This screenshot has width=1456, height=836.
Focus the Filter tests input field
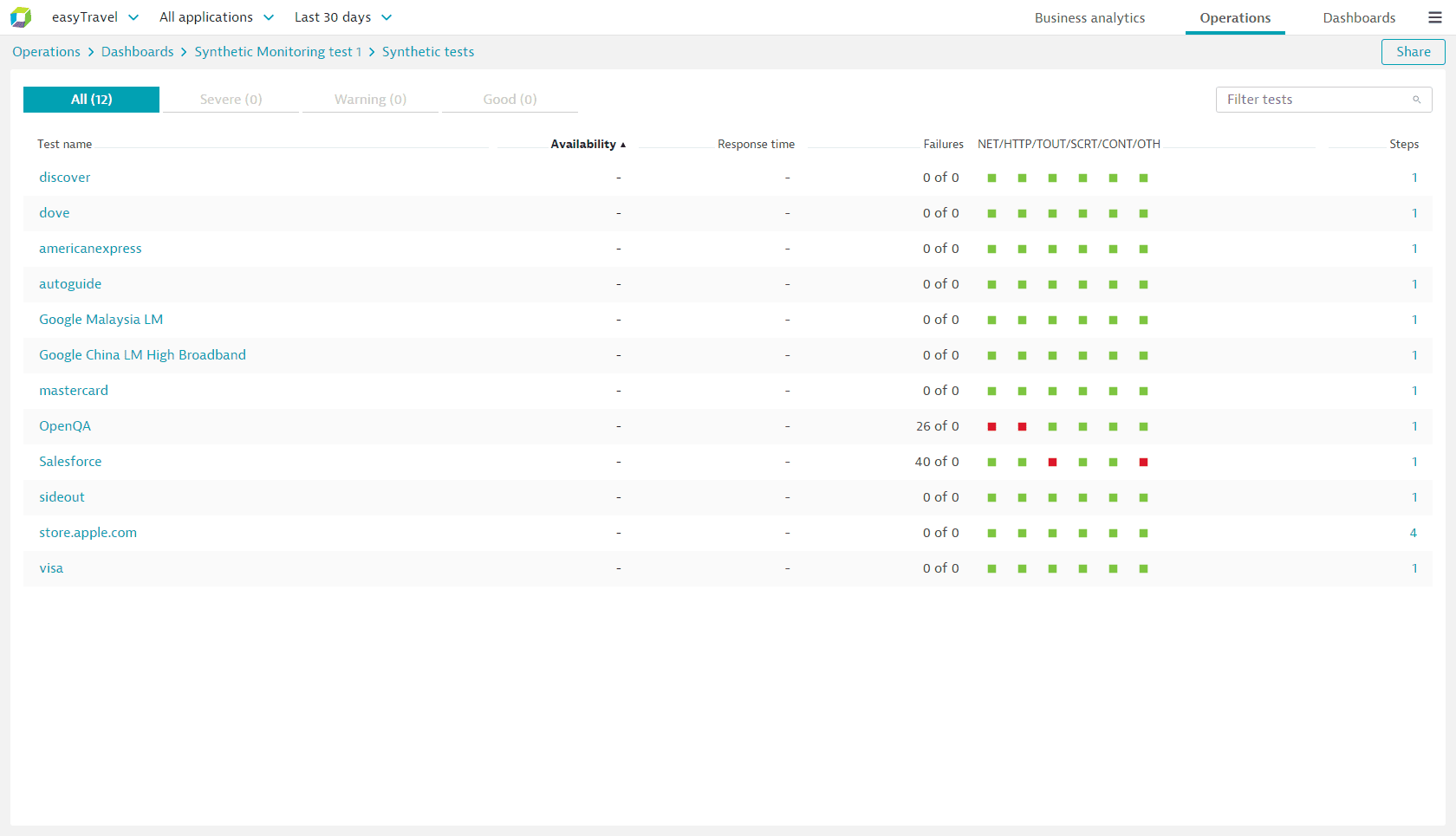pos(1323,100)
